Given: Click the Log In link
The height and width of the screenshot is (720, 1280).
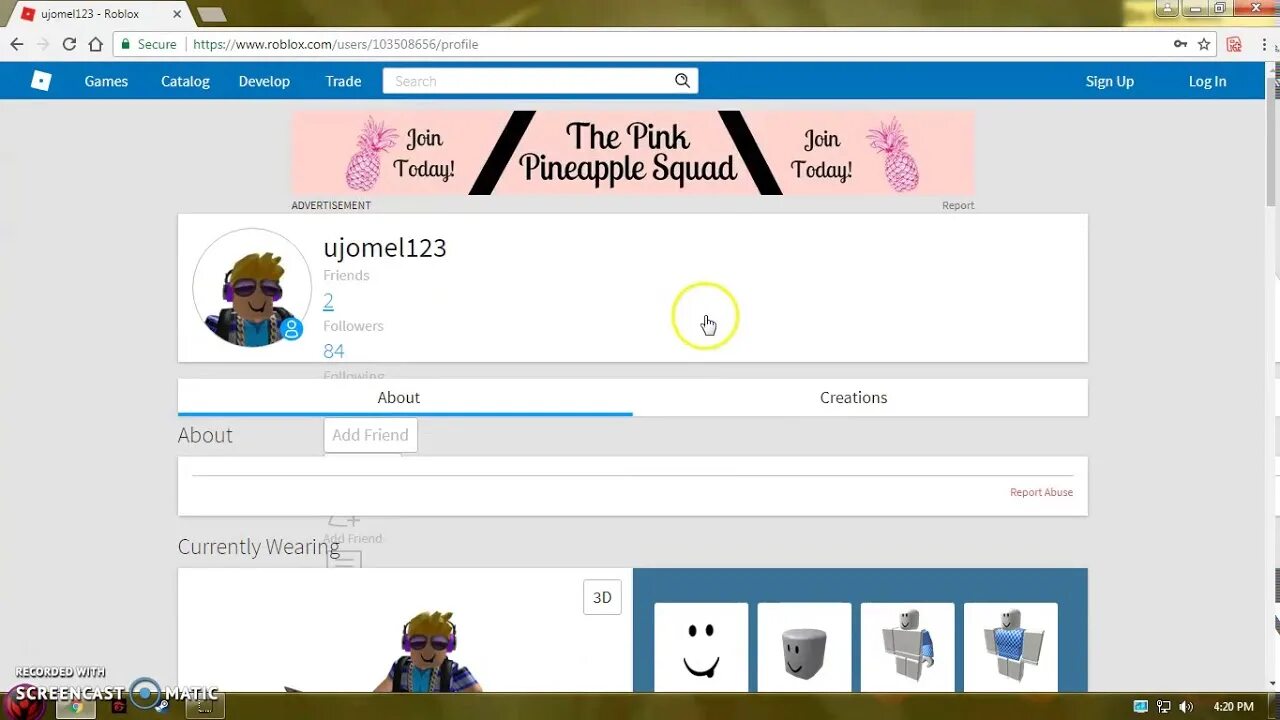Looking at the screenshot, I should [x=1207, y=81].
